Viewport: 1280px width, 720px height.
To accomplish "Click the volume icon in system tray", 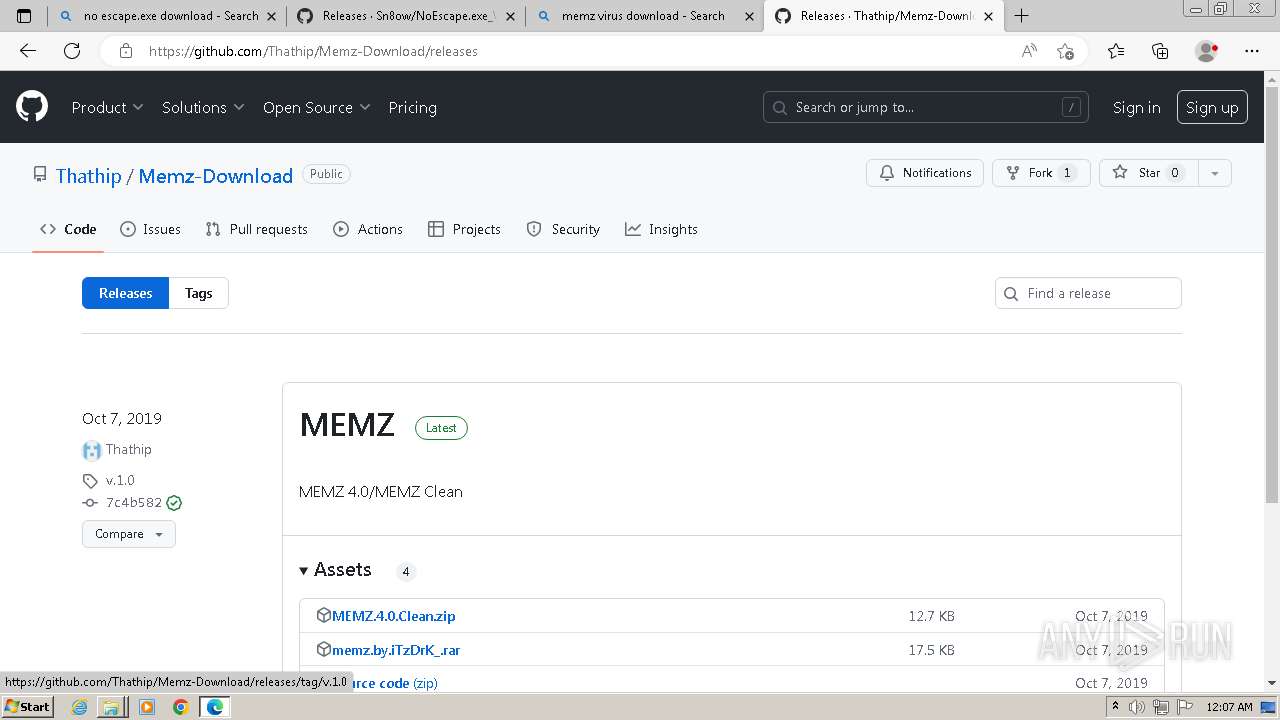I will 1137,707.
